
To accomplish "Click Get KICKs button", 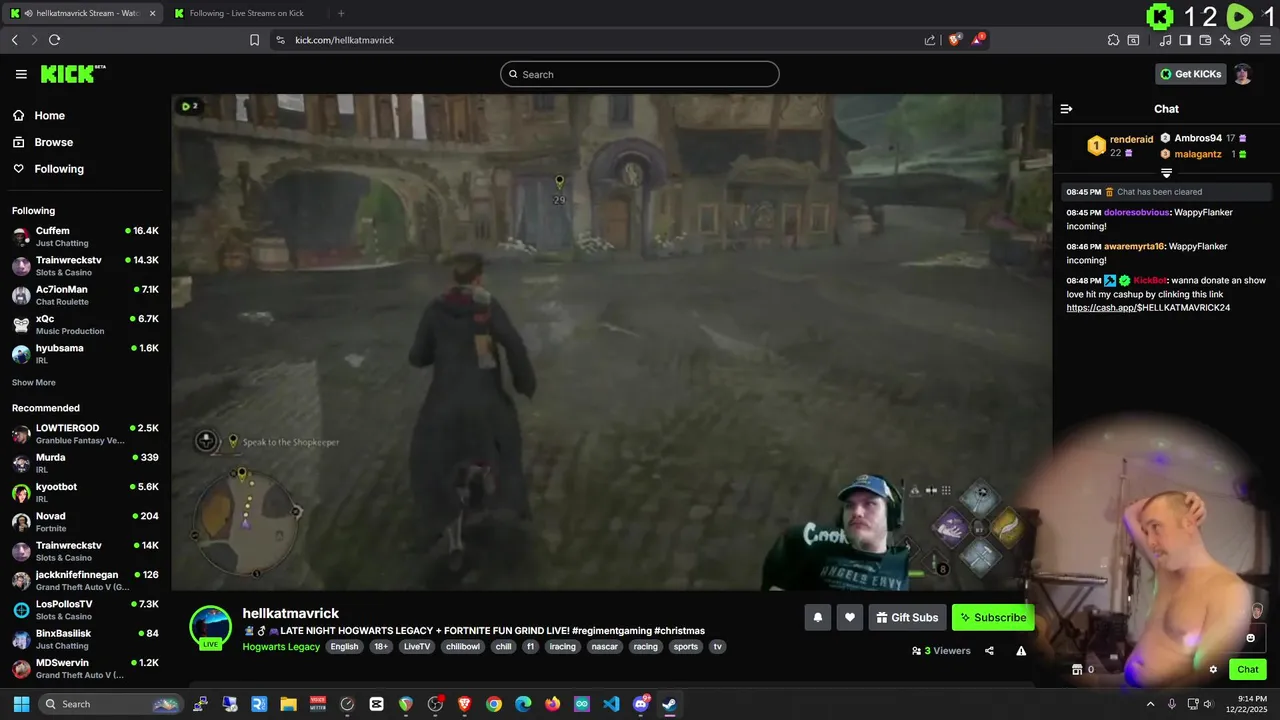I will [1191, 74].
